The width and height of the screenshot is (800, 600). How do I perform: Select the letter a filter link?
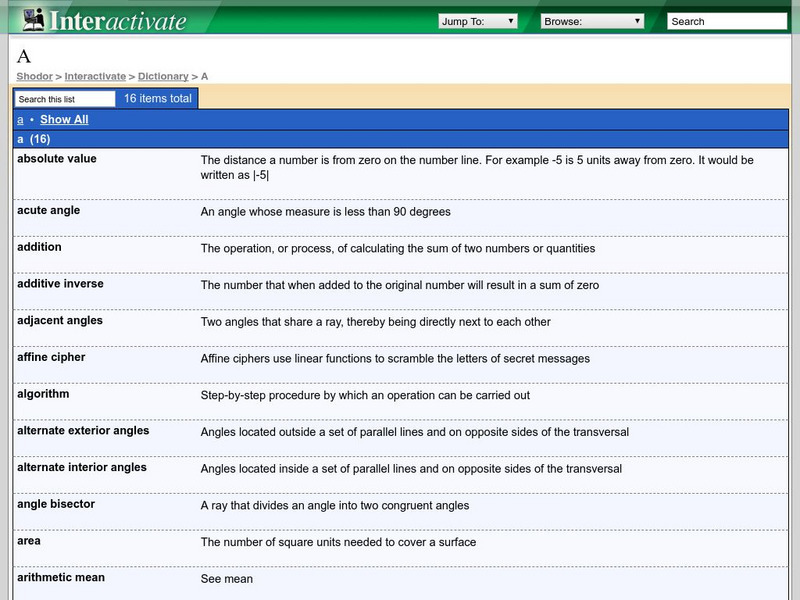click(20, 120)
